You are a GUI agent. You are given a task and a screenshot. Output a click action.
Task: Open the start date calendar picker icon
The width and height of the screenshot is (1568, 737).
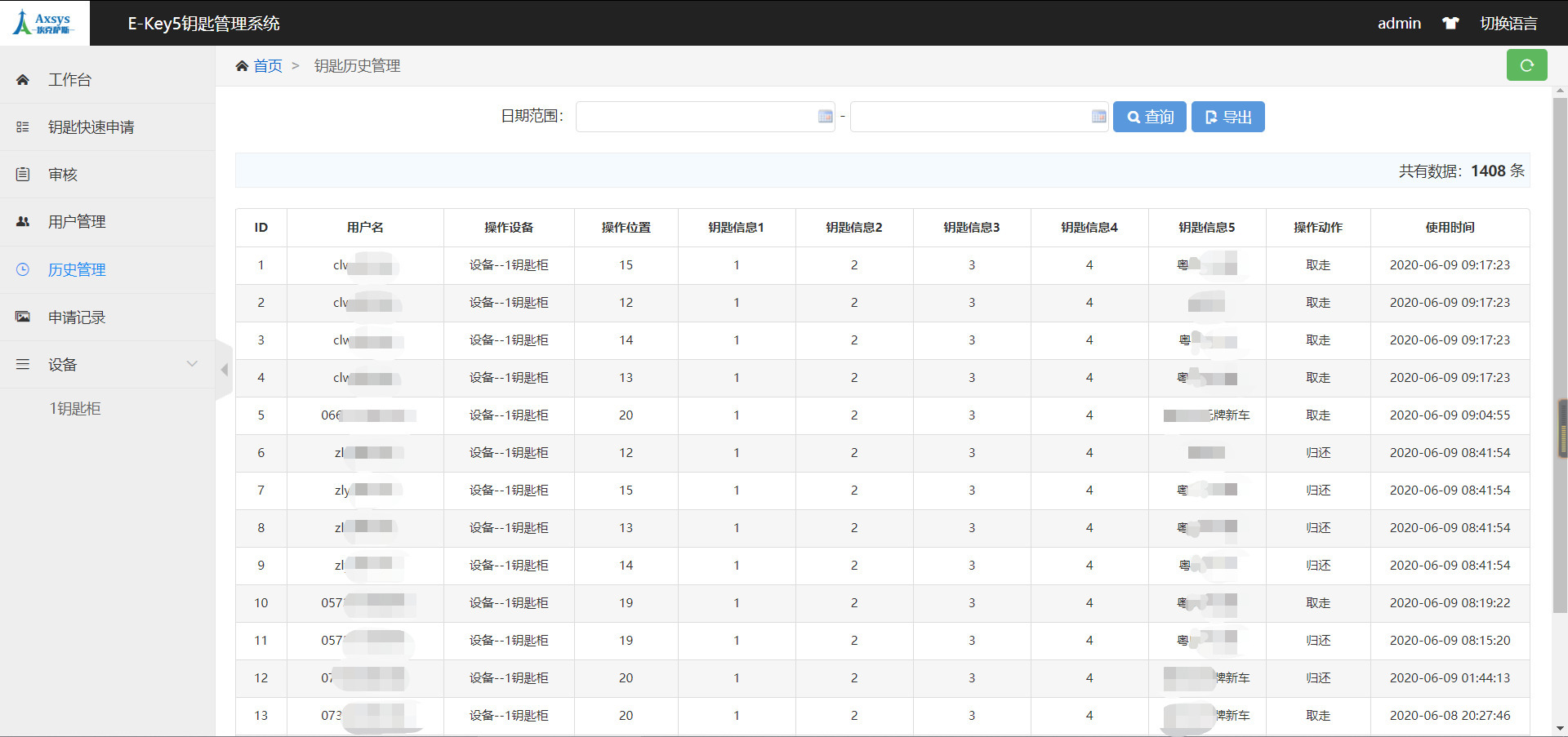[x=825, y=117]
